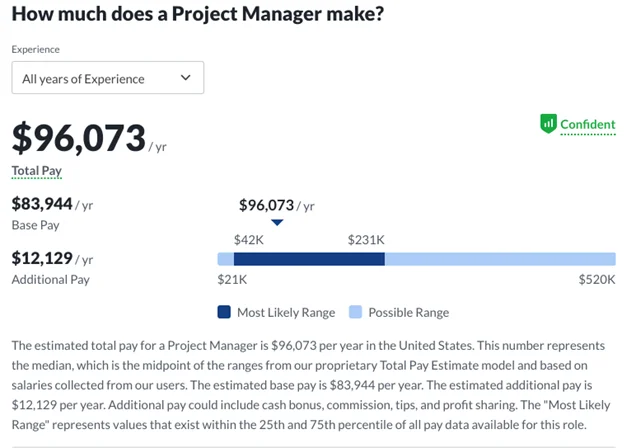Click the light blue possible range bar
636x448 pixels.
[500, 259]
